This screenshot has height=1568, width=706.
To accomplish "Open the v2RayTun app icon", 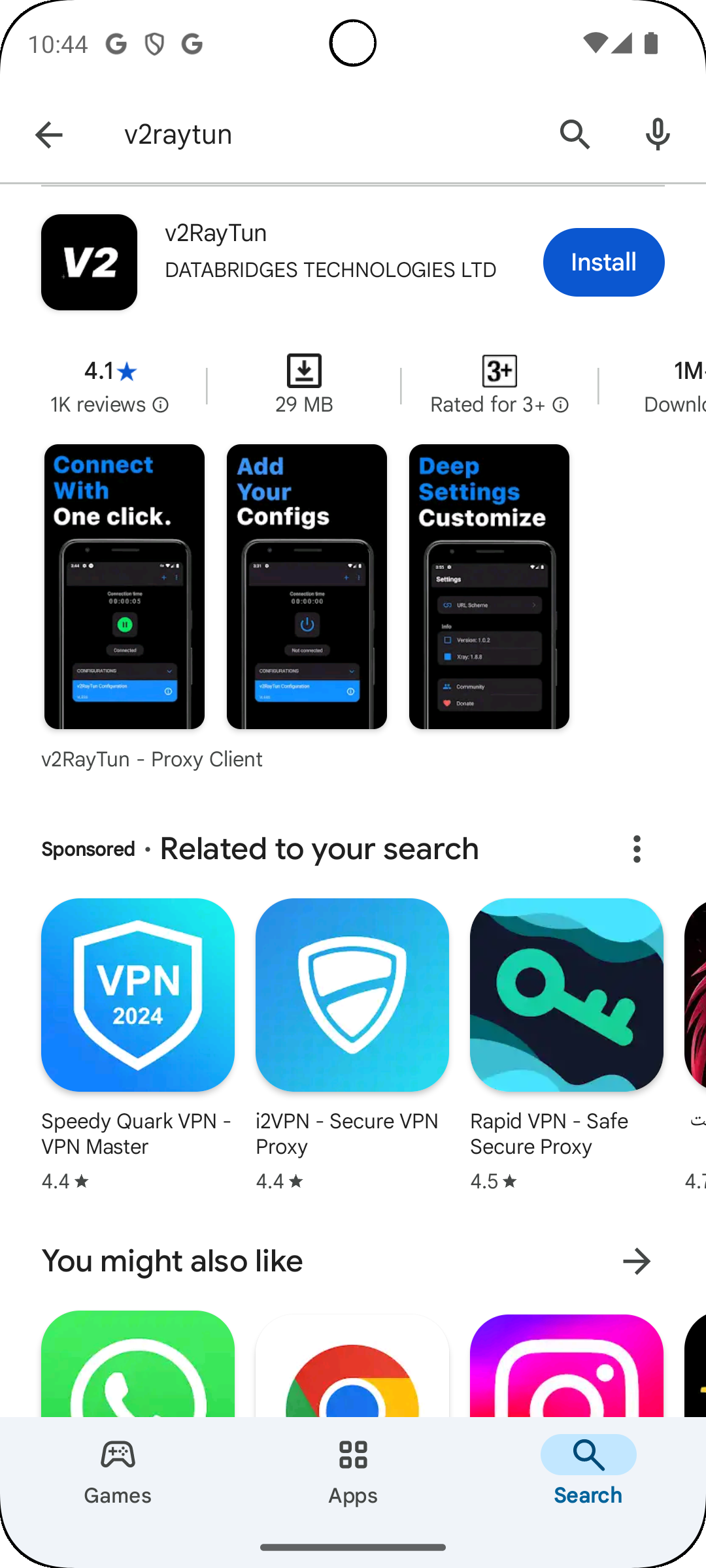I will pyautogui.click(x=90, y=262).
